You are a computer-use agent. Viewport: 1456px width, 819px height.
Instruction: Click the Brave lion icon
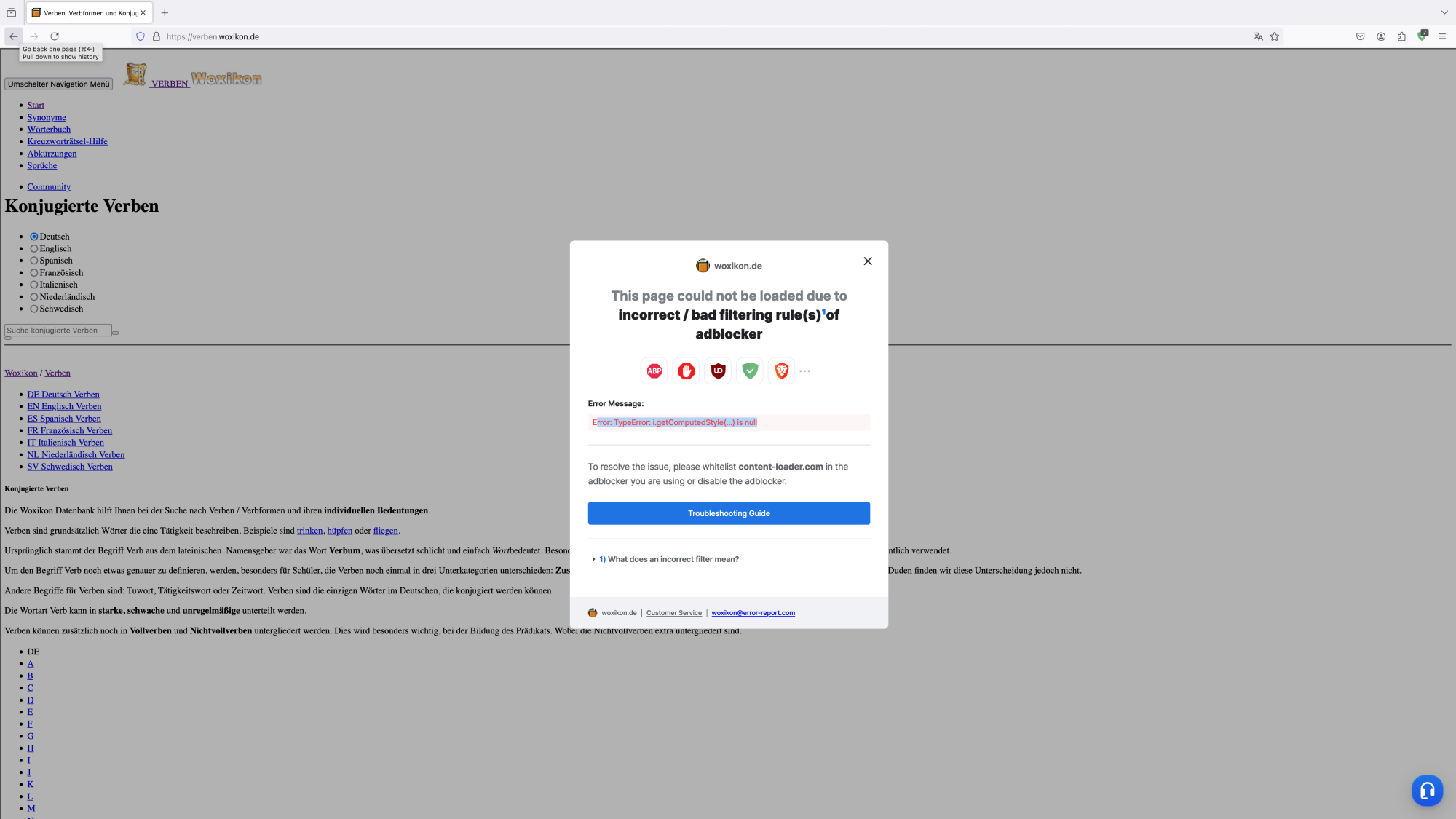tap(782, 371)
